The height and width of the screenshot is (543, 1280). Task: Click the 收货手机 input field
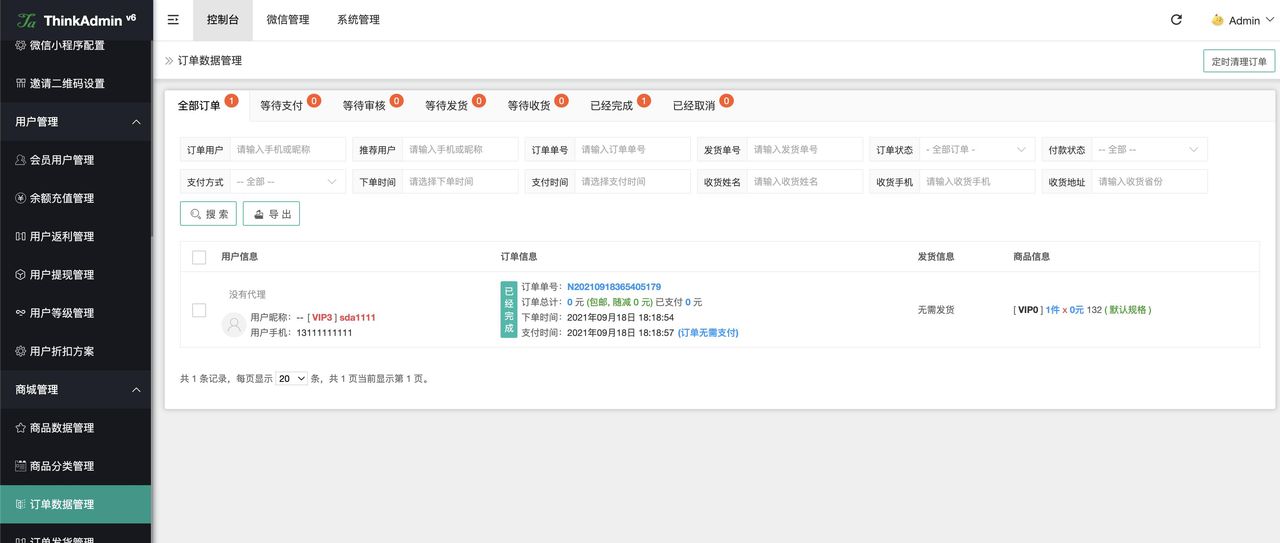pyautogui.click(x=977, y=182)
